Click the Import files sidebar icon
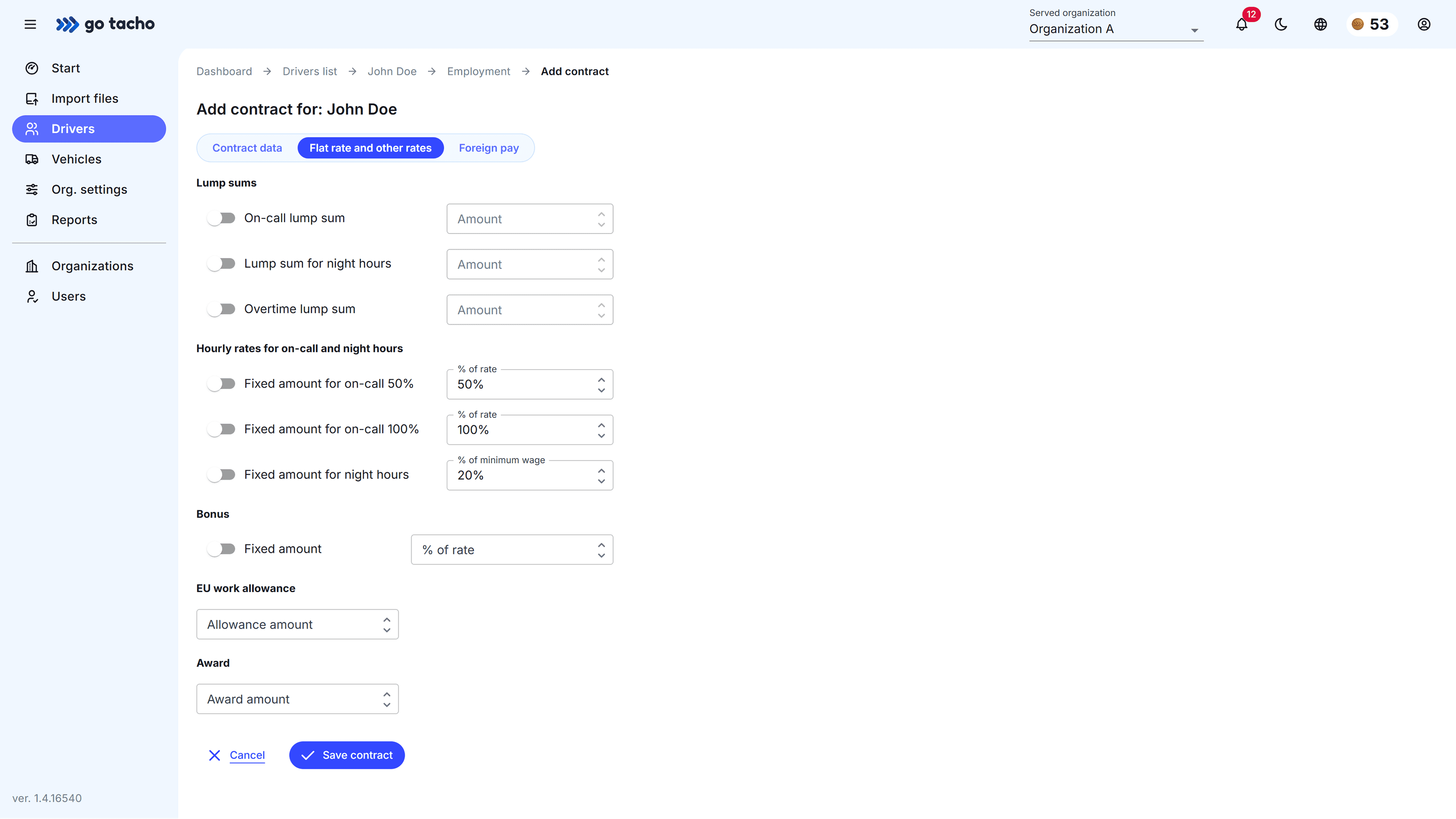1456x819 pixels. click(x=31, y=99)
